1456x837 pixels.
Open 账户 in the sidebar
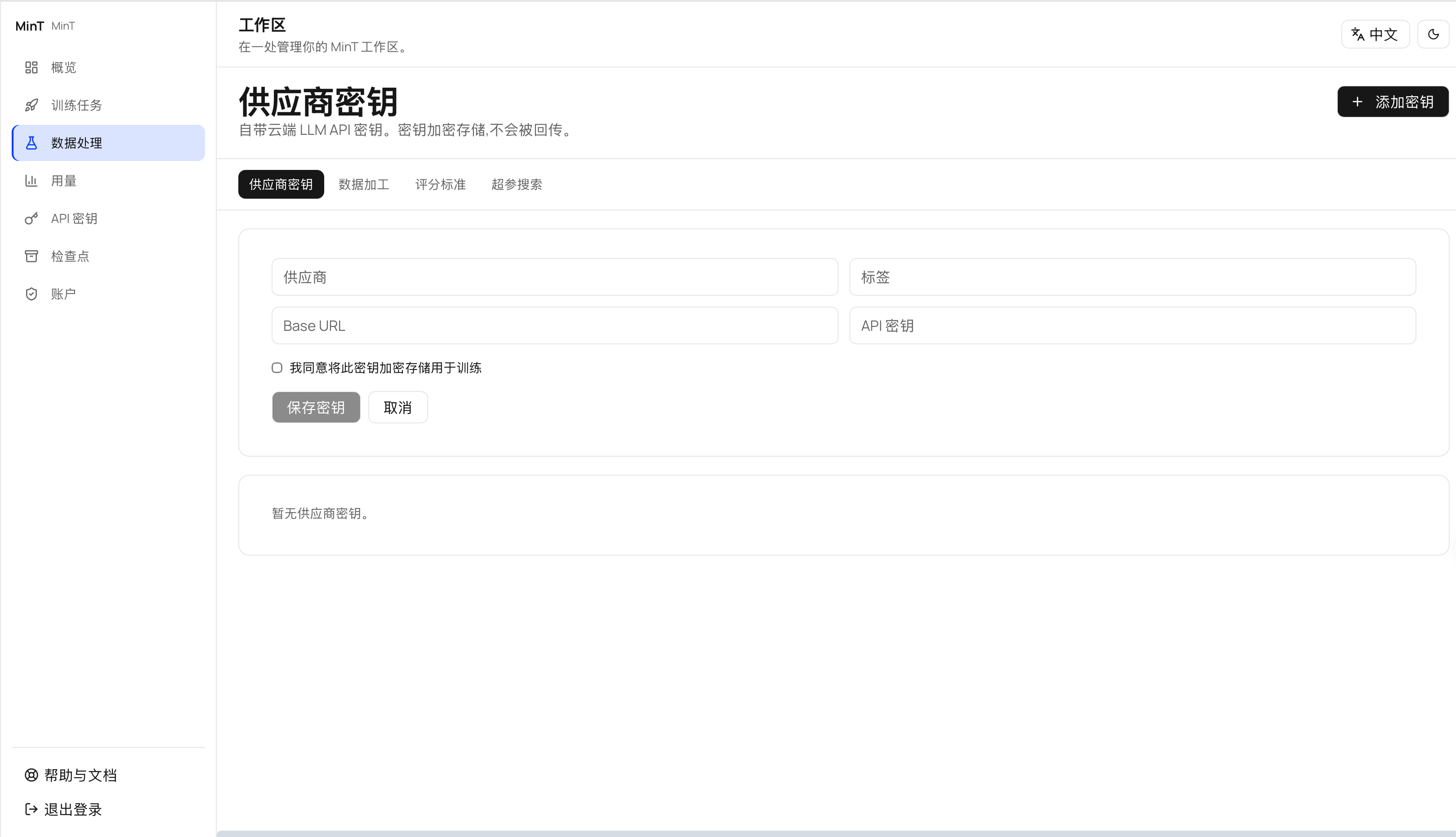click(x=108, y=294)
